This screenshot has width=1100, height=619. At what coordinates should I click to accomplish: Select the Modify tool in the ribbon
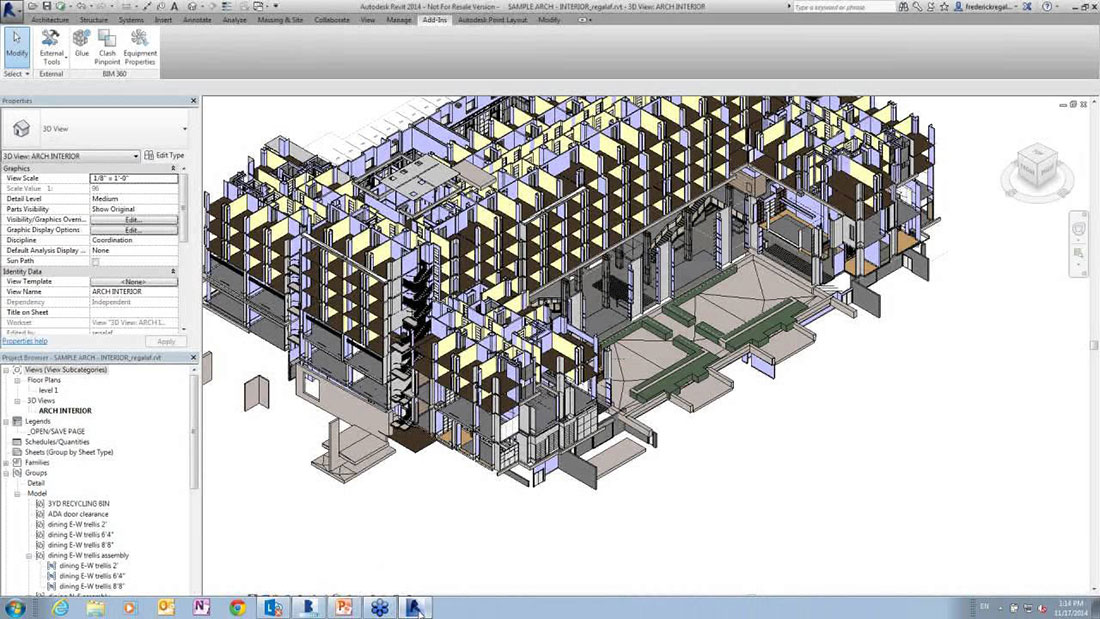tap(16, 46)
